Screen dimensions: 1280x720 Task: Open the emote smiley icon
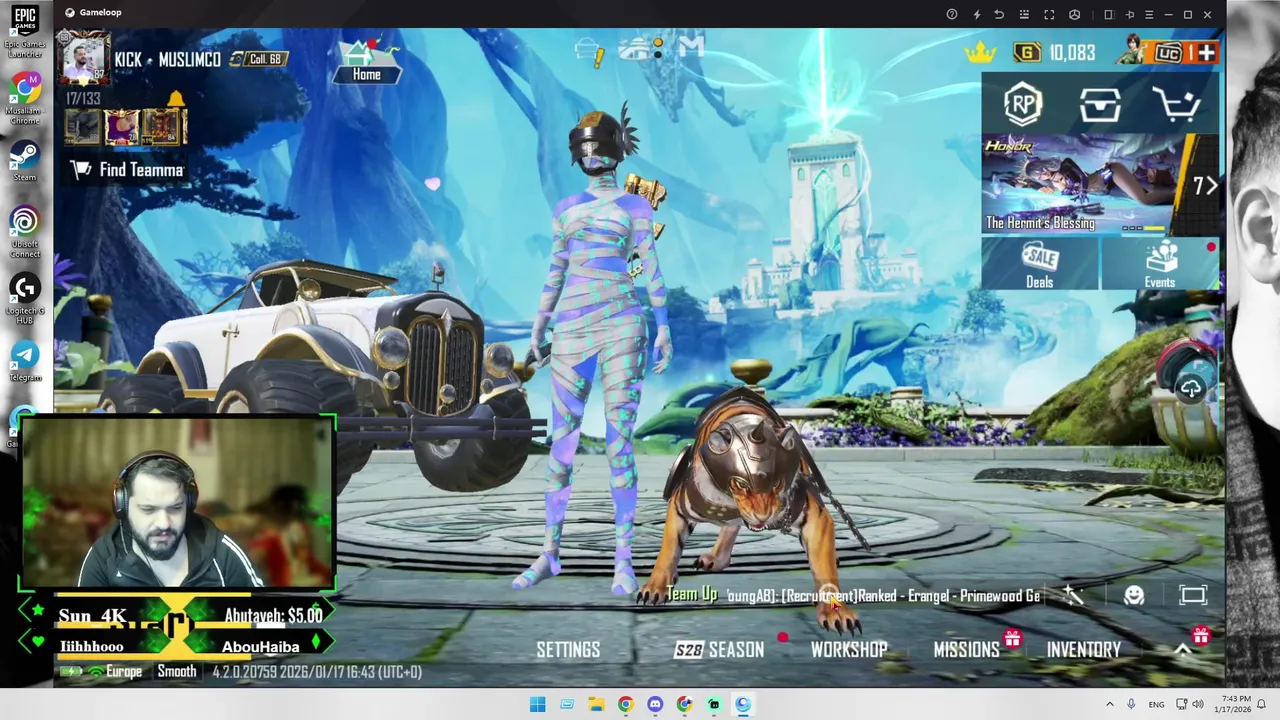[x=1133, y=596]
